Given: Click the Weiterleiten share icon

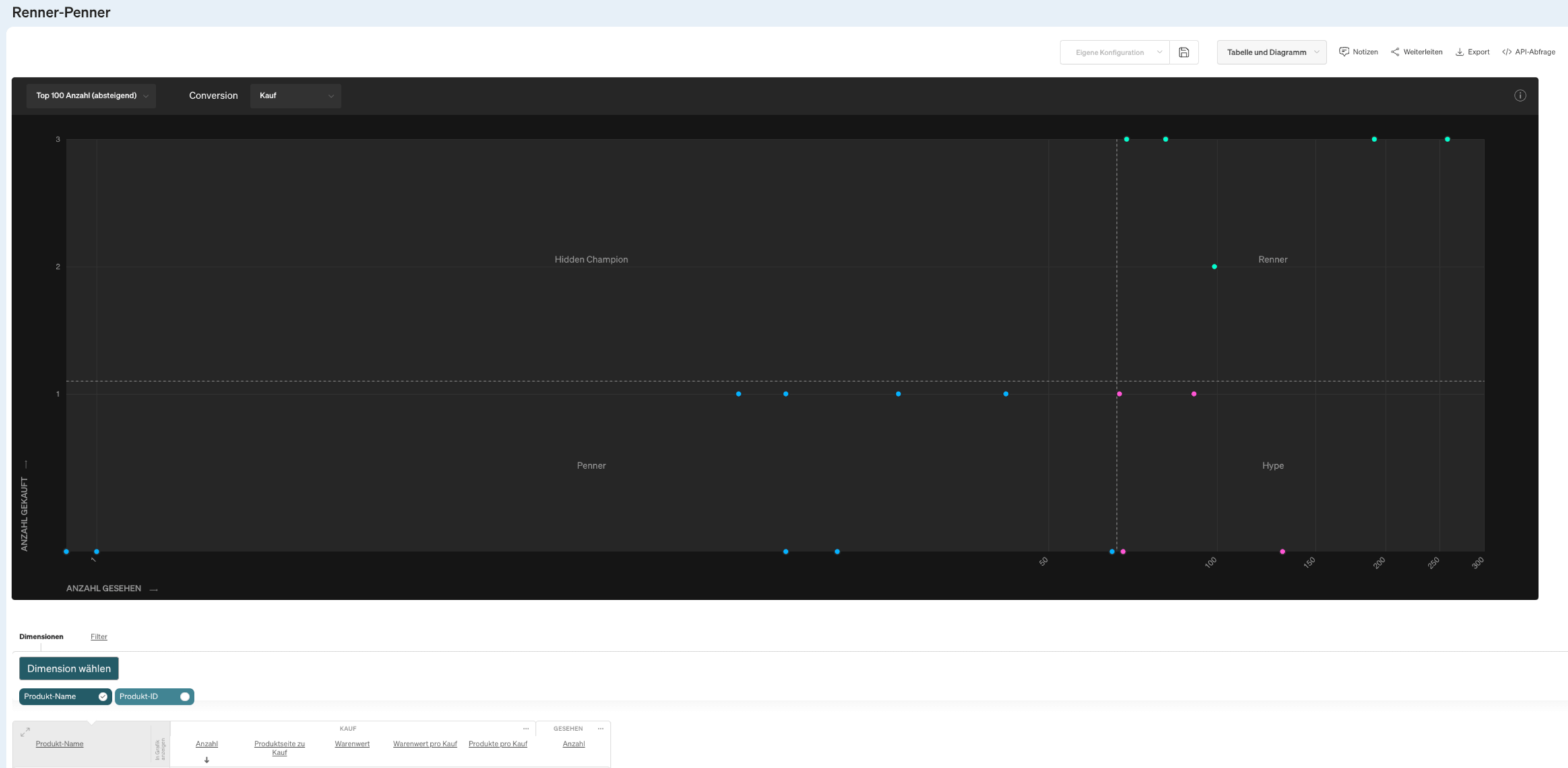Looking at the screenshot, I should pos(1395,52).
